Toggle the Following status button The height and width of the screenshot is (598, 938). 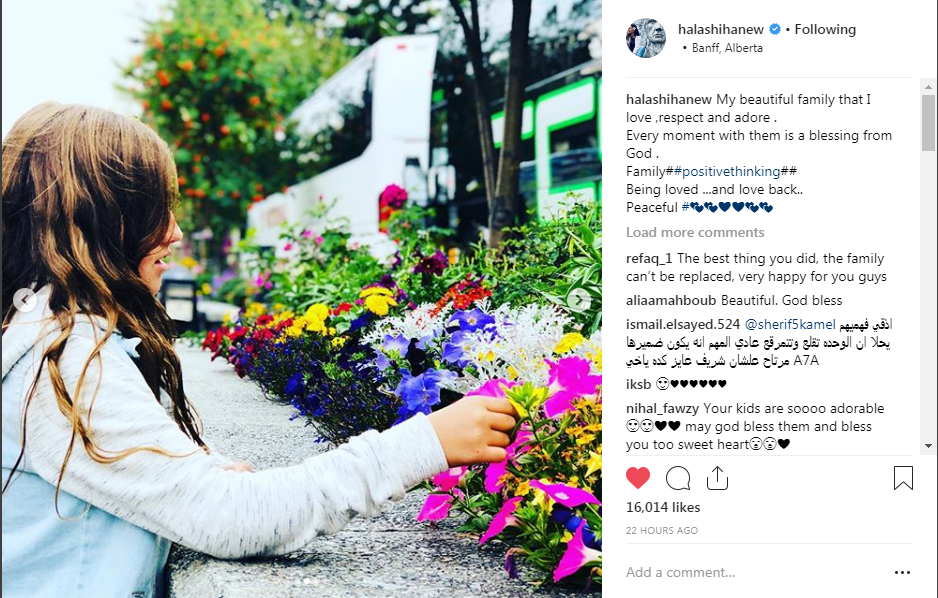pos(825,29)
